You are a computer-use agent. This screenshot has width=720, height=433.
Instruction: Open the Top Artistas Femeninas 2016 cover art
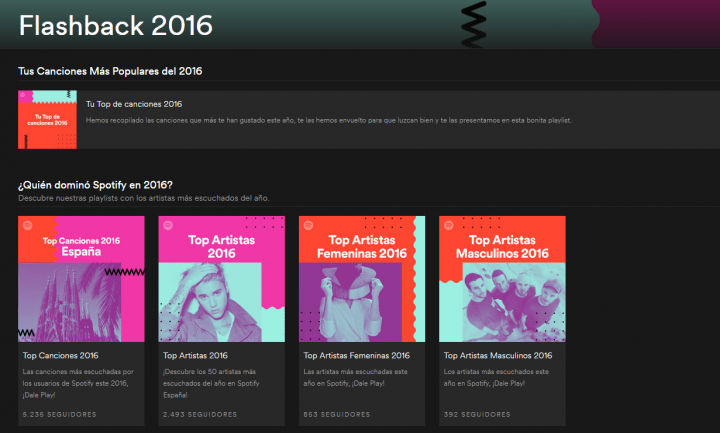click(362, 279)
